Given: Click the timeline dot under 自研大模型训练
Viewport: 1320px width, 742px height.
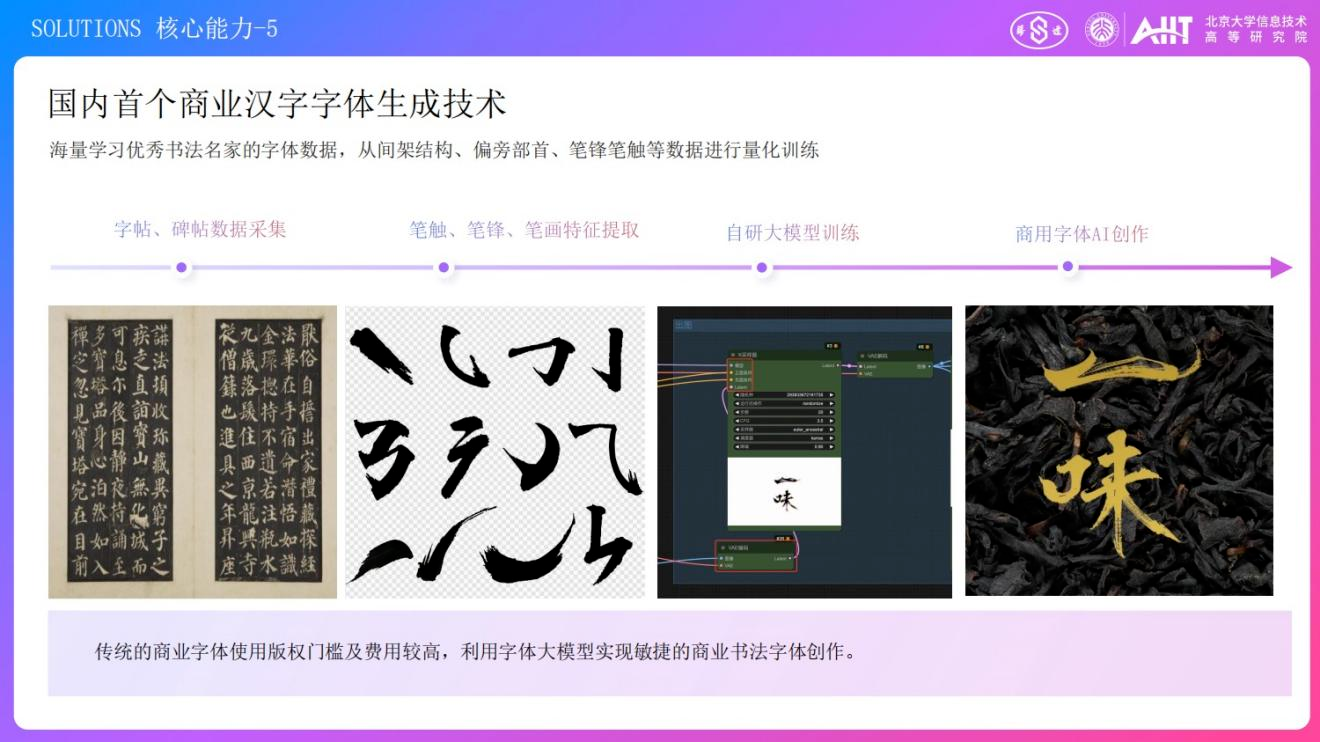Looking at the screenshot, I should (x=762, y=267).
